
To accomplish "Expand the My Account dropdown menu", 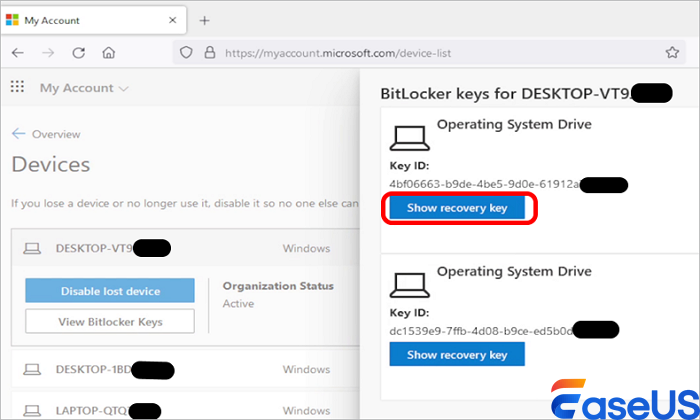I will coord(84,88).
